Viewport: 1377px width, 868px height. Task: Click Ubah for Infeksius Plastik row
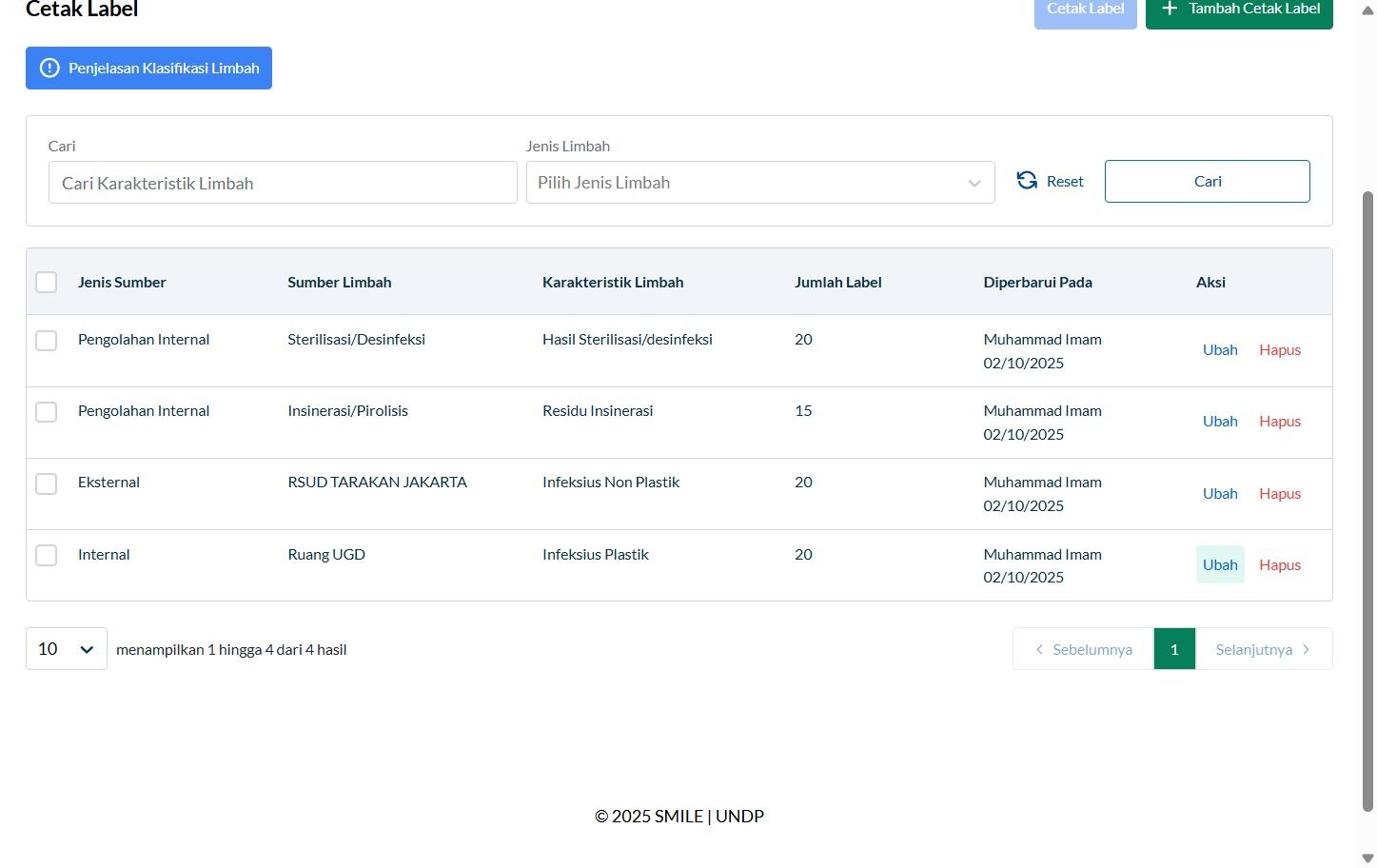click(x=1220, y=564)
